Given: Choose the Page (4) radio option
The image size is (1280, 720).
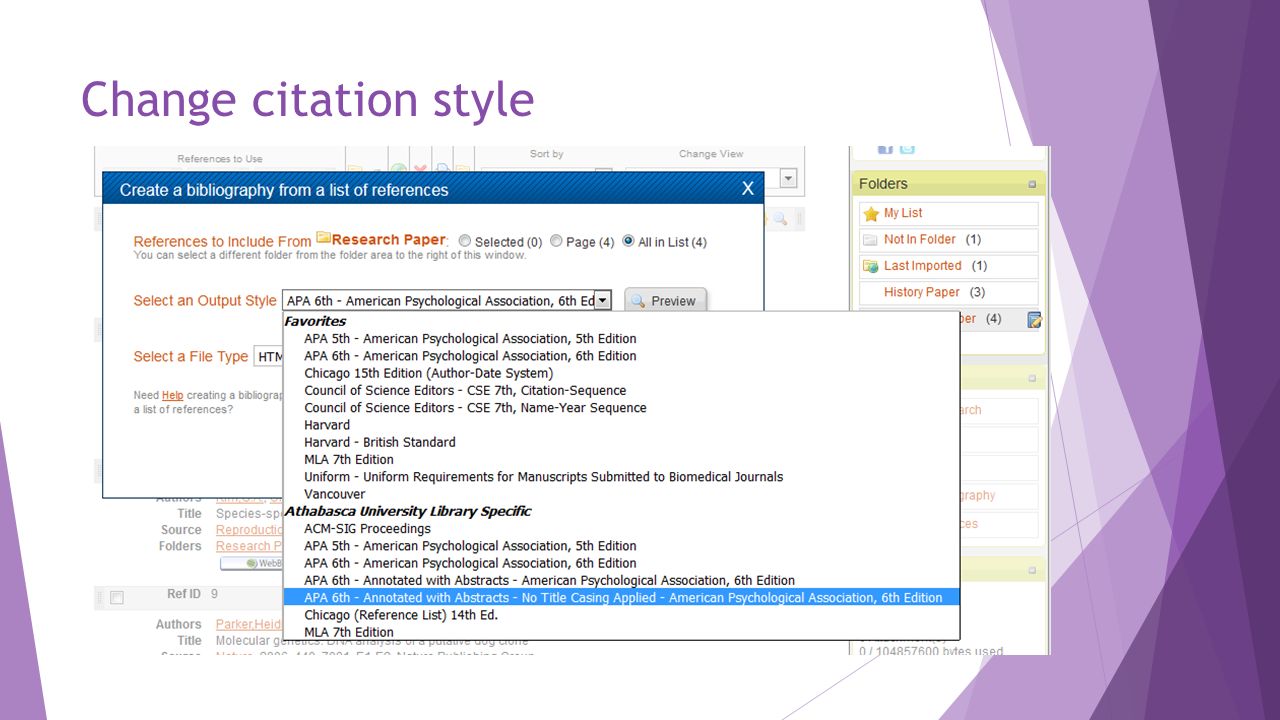Looking at the screenshot, I should coord(556,241).
